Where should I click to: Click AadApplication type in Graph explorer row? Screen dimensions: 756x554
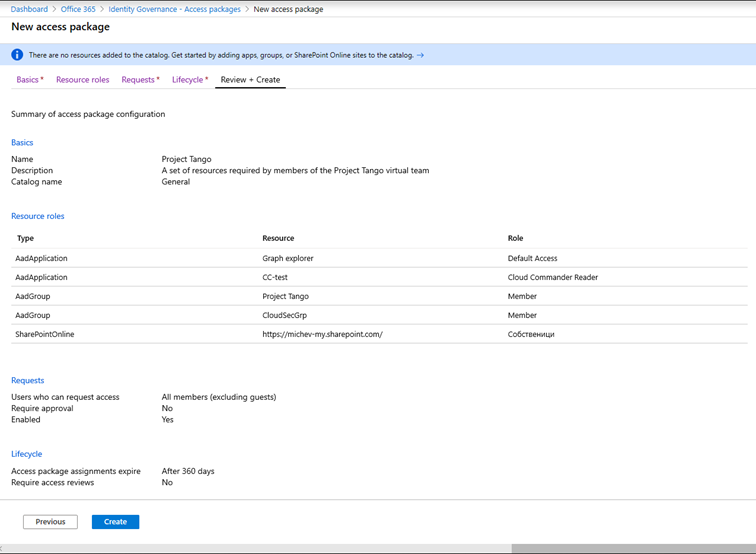[x=41, y=258]
